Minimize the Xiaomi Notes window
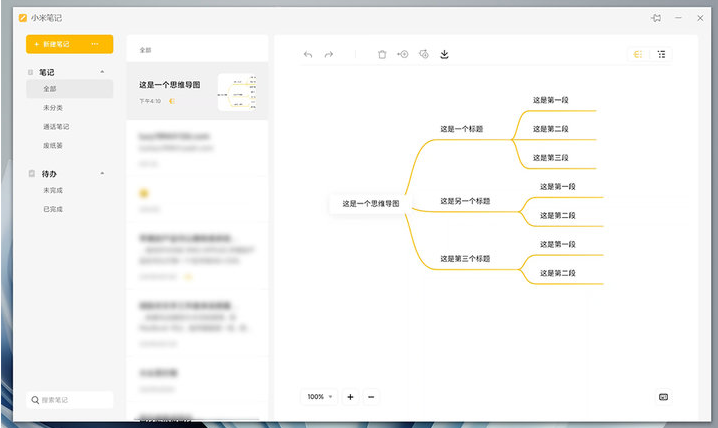The height and width of the screenshot is (428, 718). coord(678,18)
